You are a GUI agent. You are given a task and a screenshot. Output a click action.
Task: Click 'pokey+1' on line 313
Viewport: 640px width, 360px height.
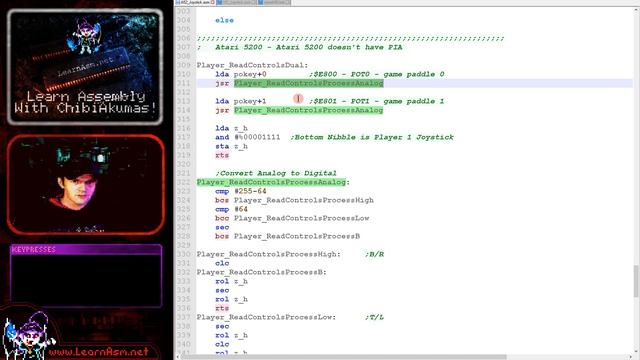coord(250,101)
